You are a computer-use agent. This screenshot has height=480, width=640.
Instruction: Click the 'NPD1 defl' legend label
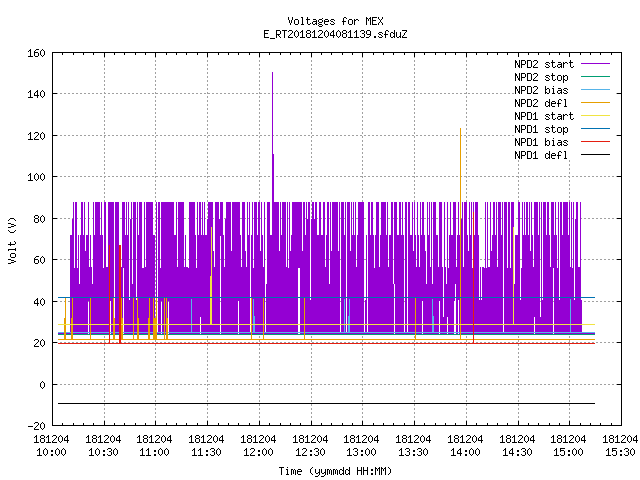click(x=541, y=156)
